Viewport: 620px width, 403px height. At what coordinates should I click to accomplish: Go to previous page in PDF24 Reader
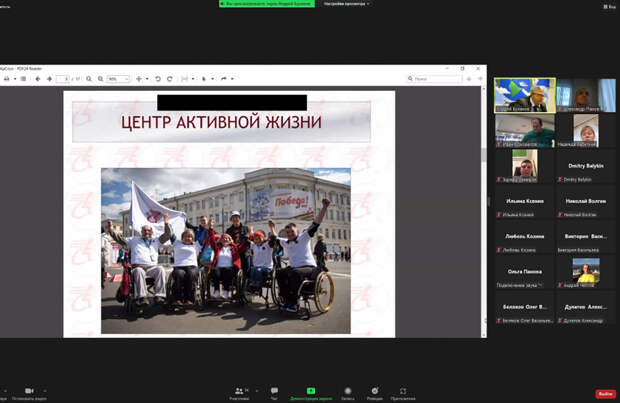(x=38, y=79)
